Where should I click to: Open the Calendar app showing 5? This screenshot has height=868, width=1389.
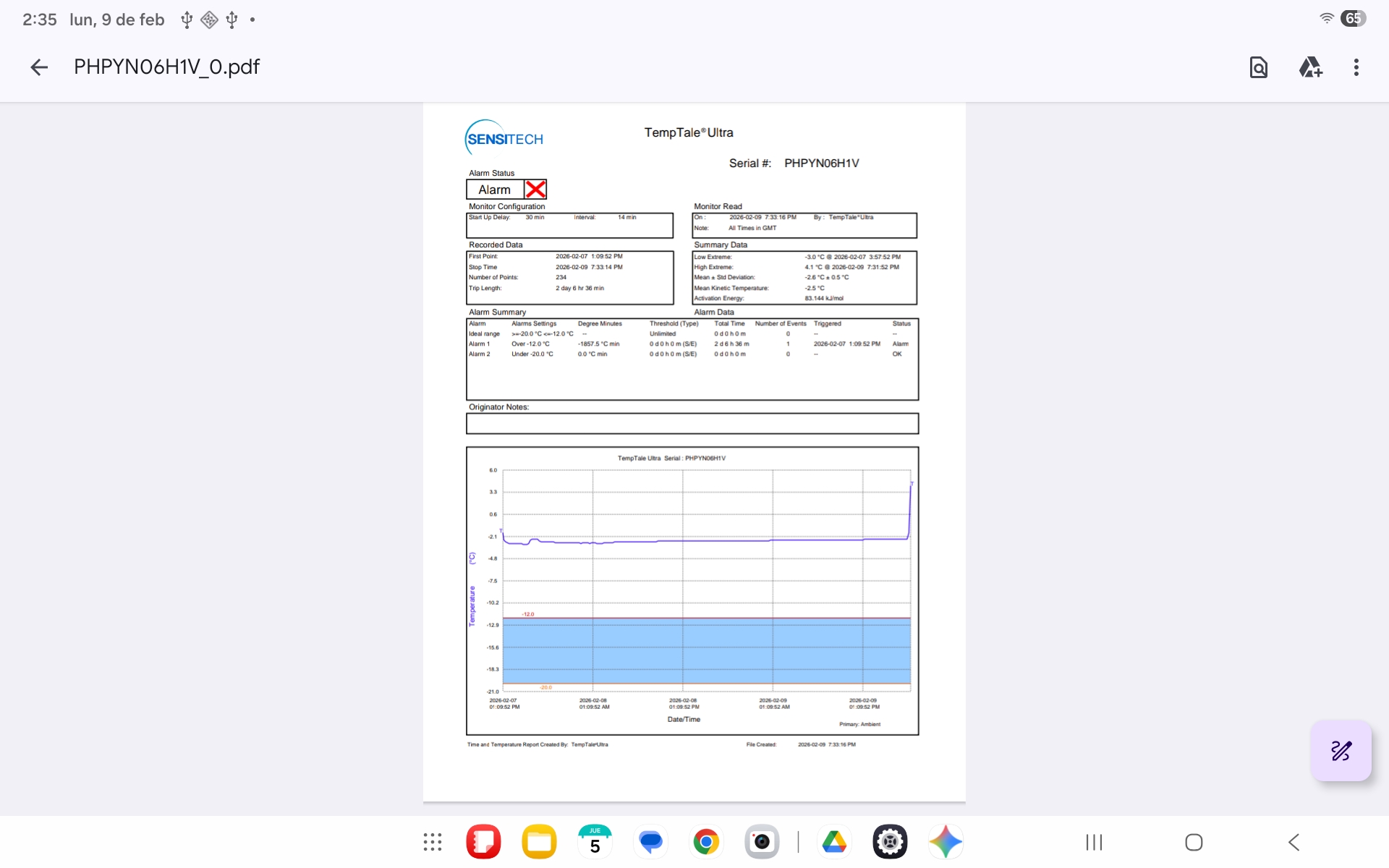[x=595, y=842]
